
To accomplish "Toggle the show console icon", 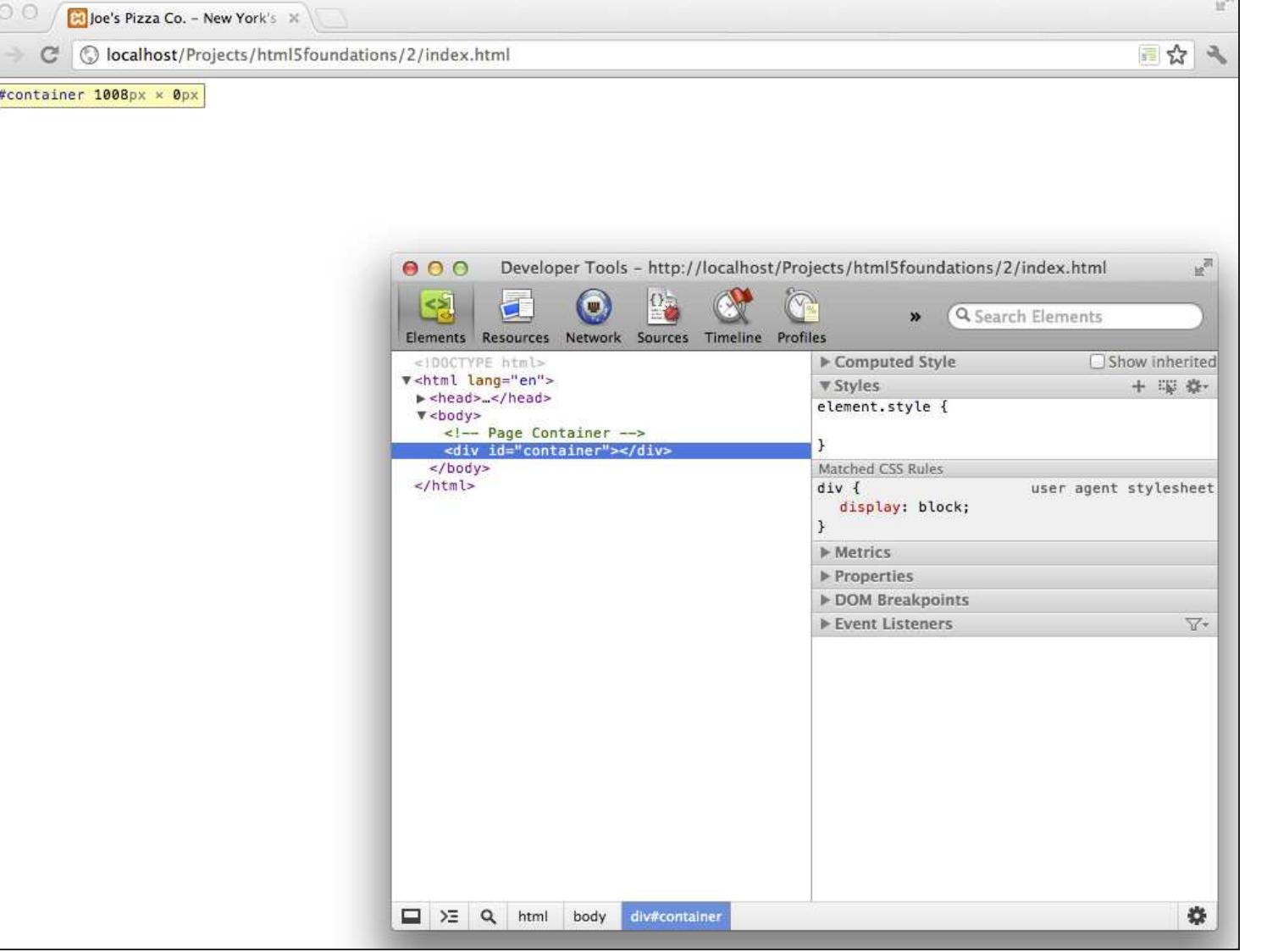I will click(449, 916).
